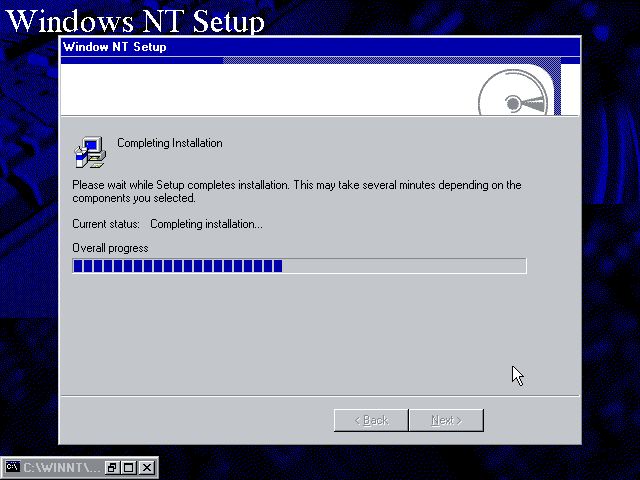The height and width of the screenshot is (480, 640).
Task: Maximize the minimized C:\WINNT window
Action: (129, 467)
